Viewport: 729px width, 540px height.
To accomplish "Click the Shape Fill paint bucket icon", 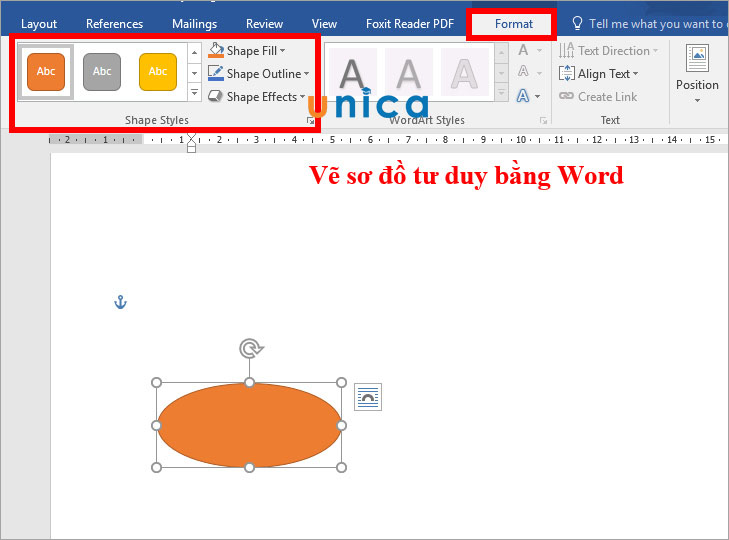I will [216, 51].
